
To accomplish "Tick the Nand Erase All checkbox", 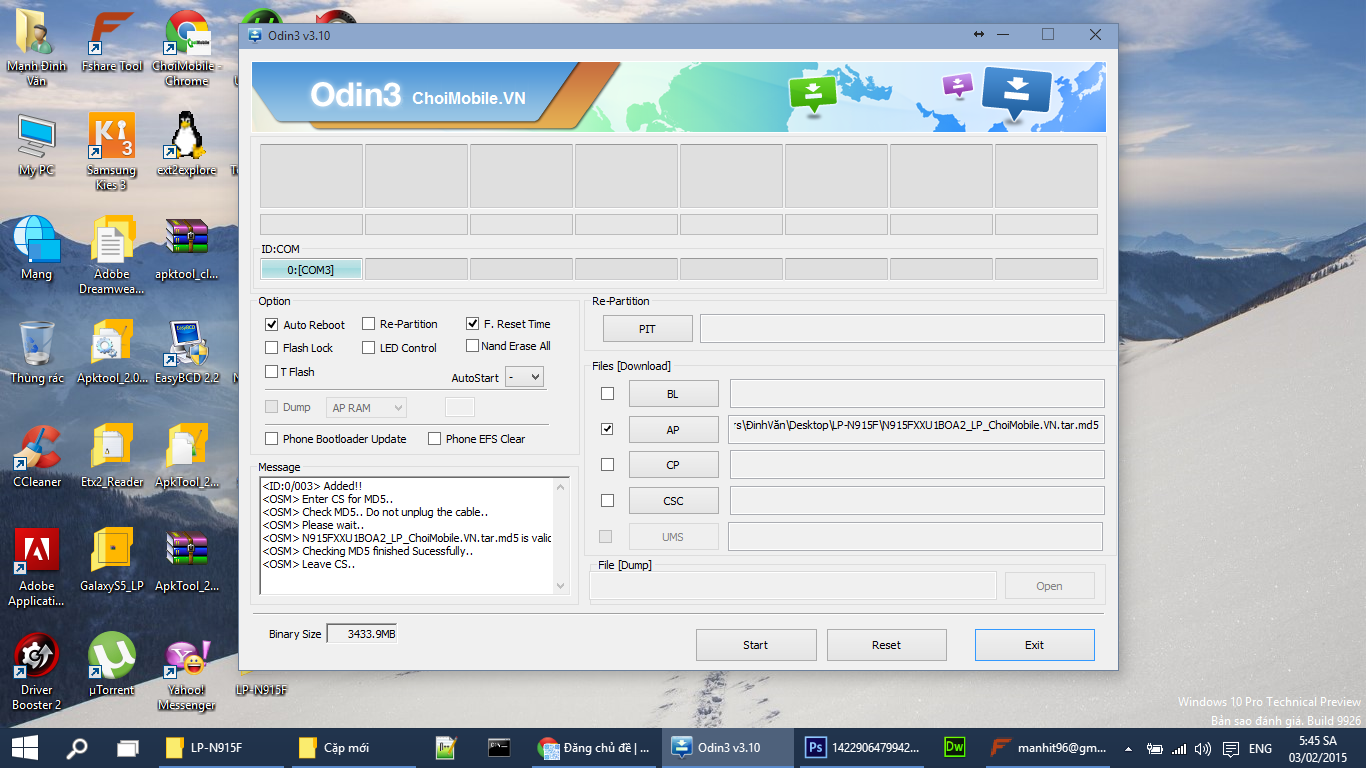I will [472, 346].
